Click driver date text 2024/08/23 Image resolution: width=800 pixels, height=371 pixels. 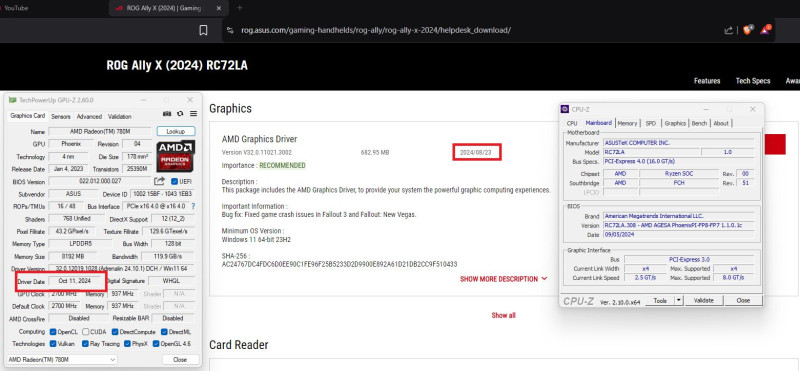pos(477,152)
